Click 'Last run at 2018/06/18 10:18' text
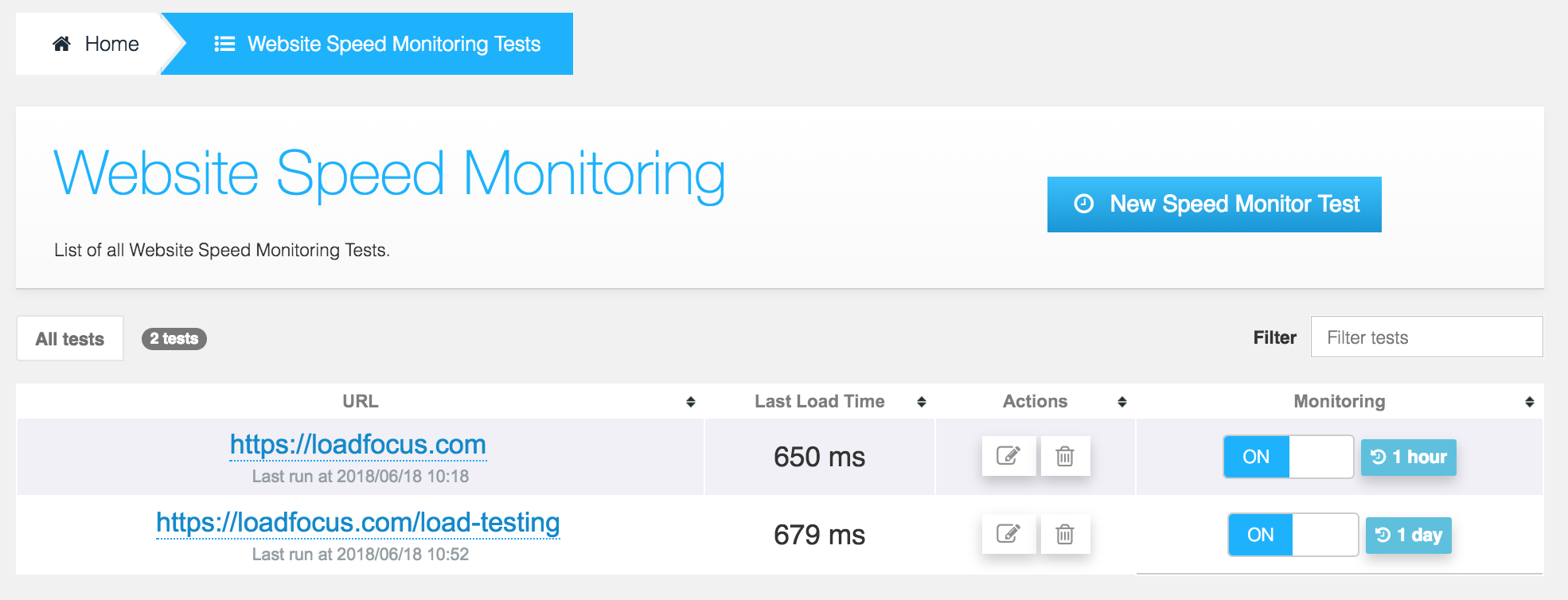This screenshot has height=600, width=1568. pyautogui.click(x=361, y=477)
